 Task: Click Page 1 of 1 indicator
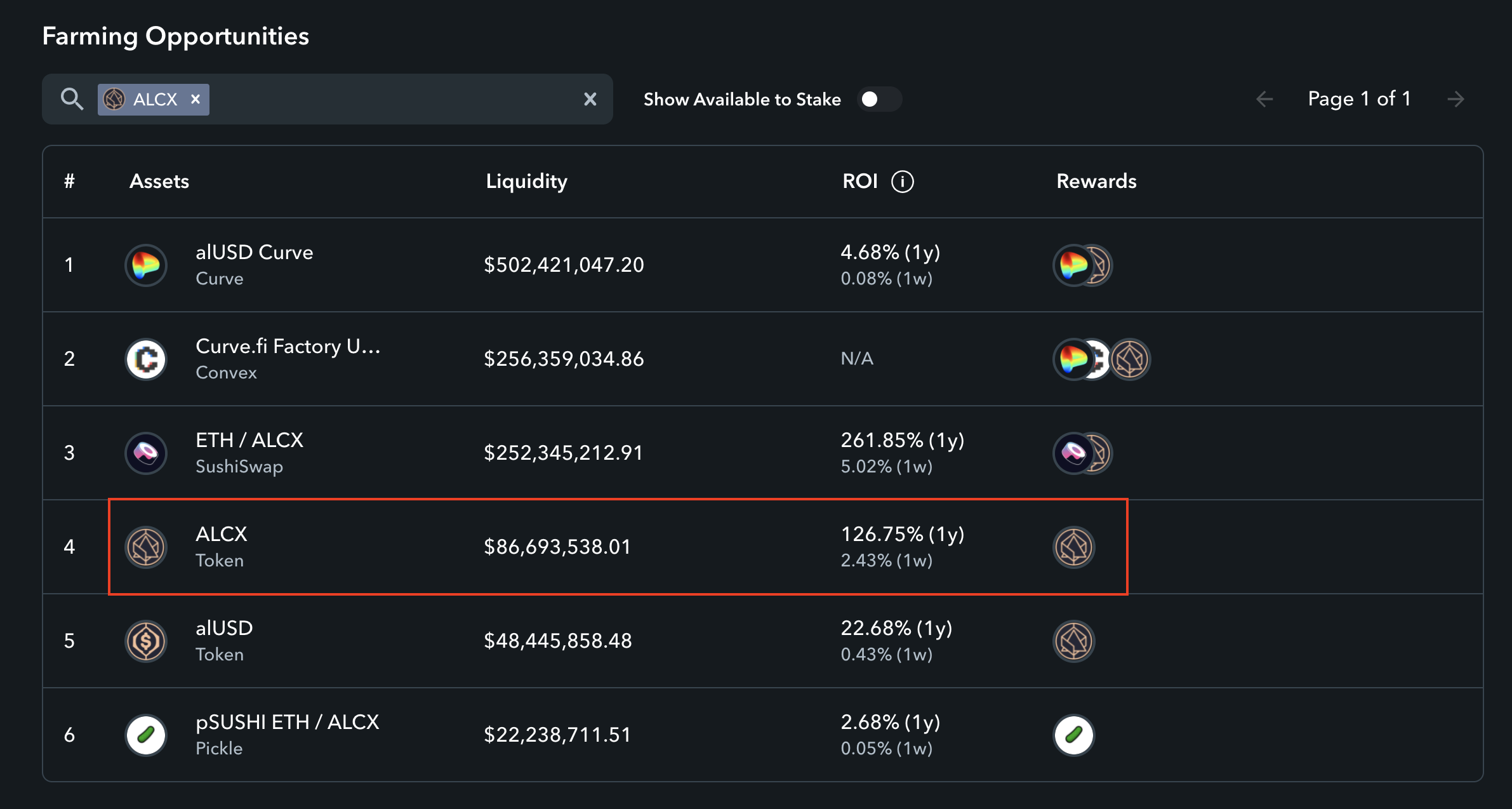pyautogui.click(x=1359, y=99)
